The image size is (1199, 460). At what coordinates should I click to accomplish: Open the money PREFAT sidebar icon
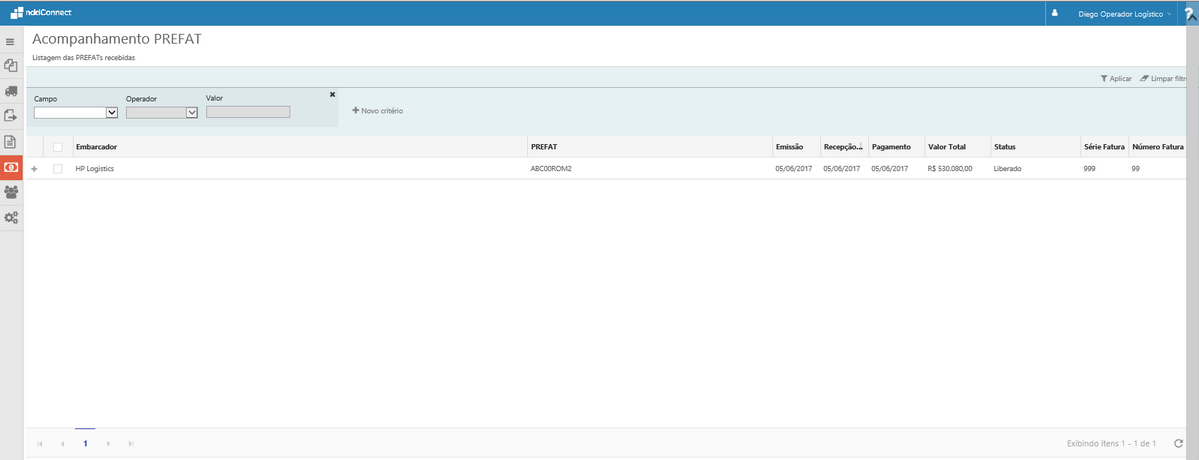point(11,167)
